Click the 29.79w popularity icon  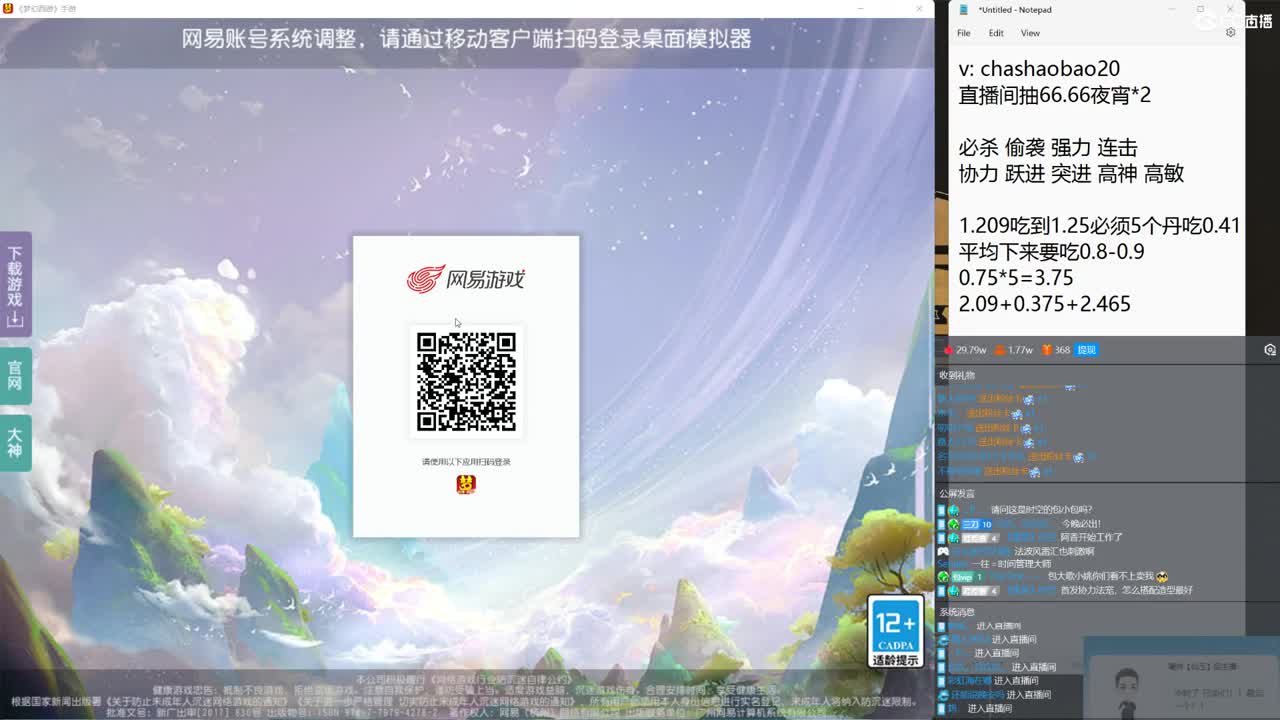(x=949, y=350)
